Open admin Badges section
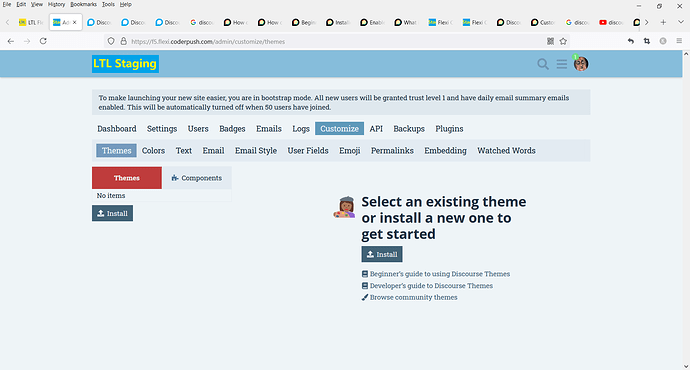 click(232, 128)
